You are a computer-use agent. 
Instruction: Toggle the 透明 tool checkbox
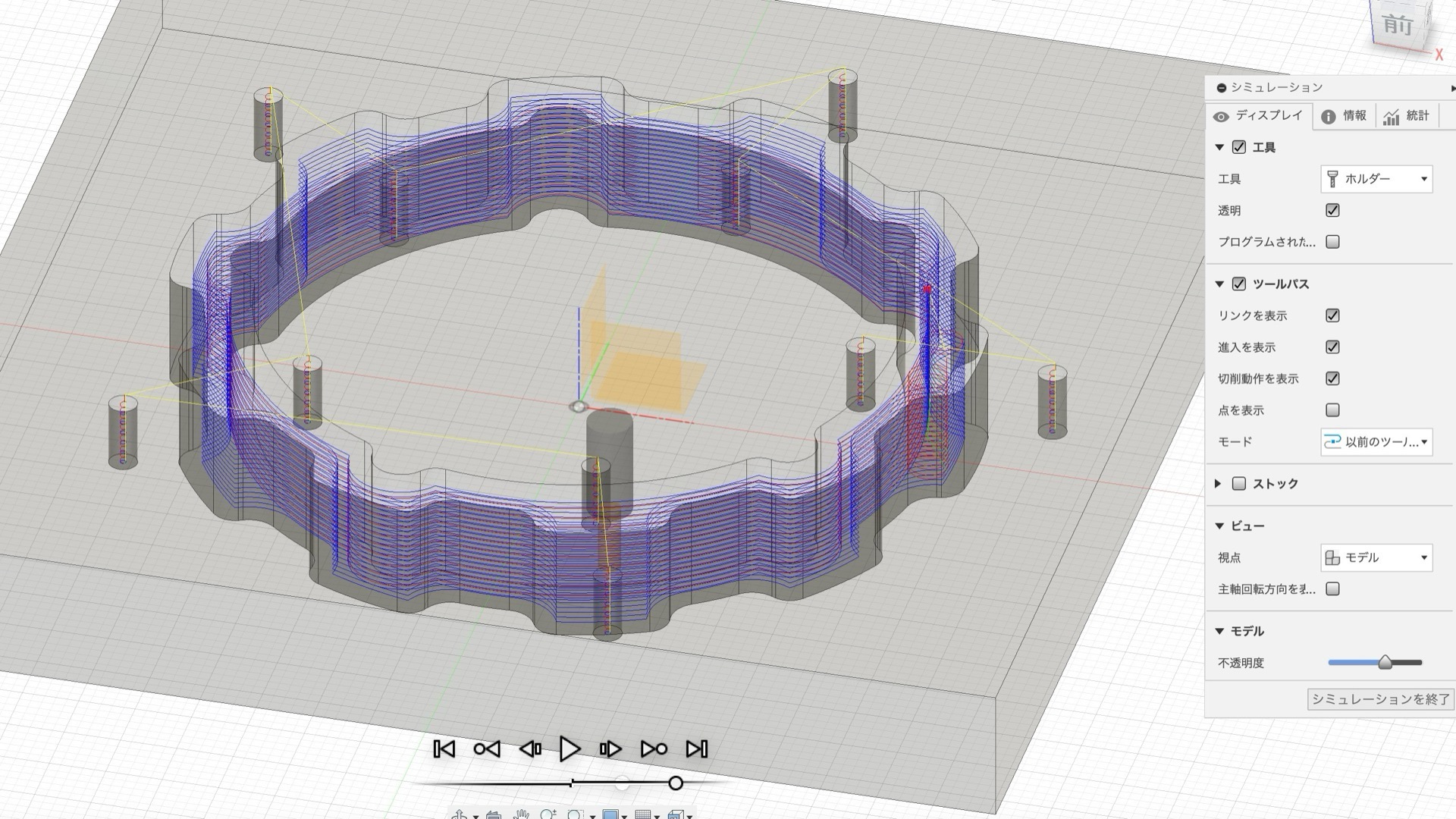1332,210
